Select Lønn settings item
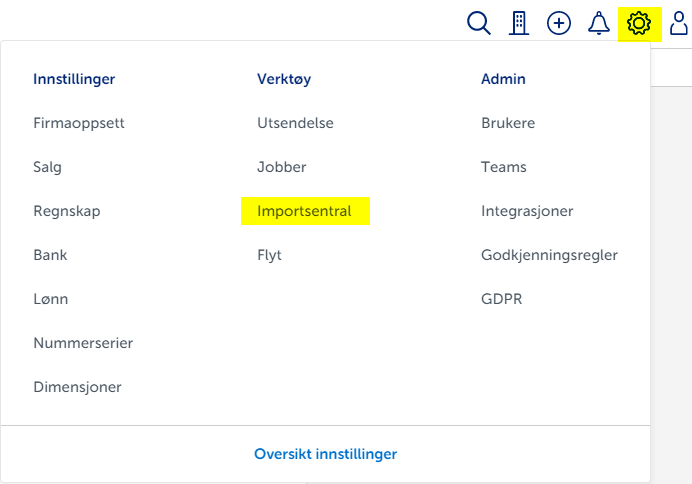This screenshot has width=692, height=484. coord(51,299)
